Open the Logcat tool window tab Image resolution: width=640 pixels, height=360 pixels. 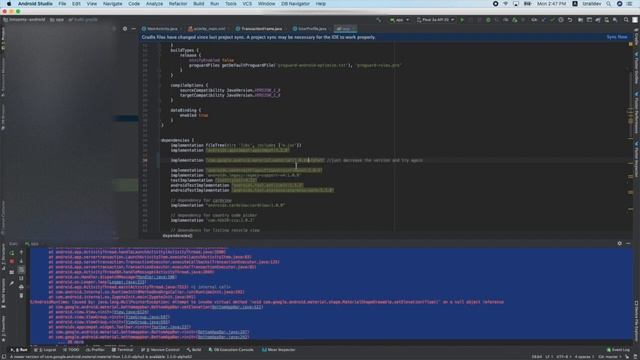(x=46, y=350)
